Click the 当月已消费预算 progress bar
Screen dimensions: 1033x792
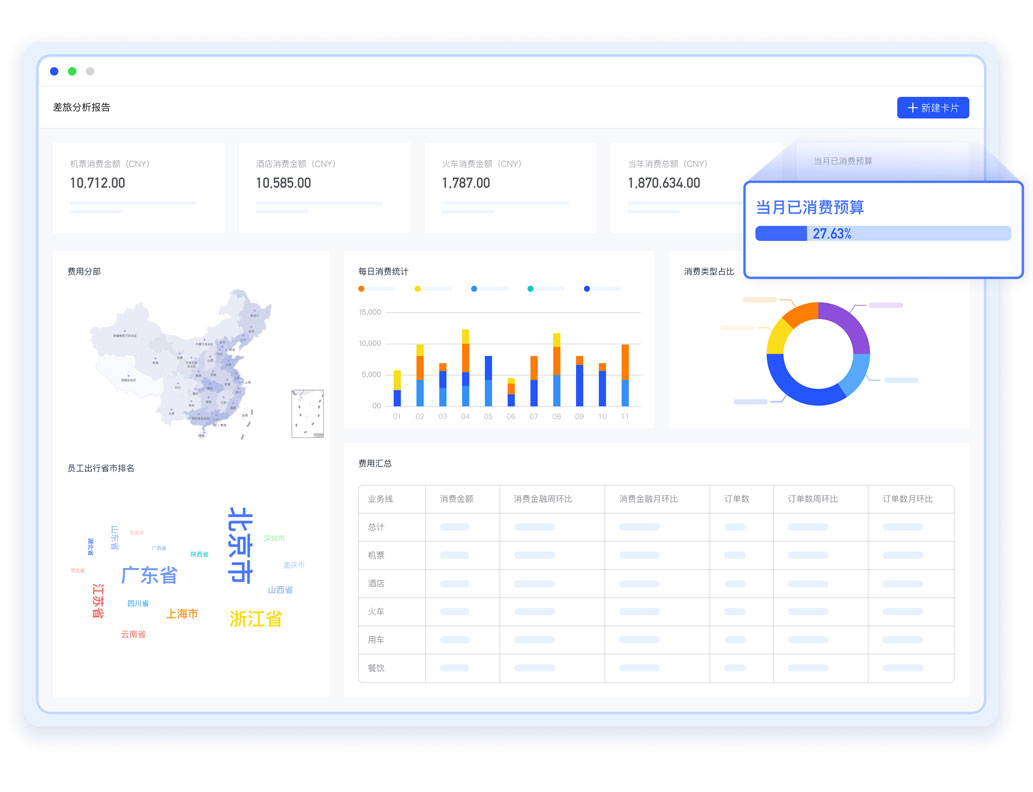(x=882, y=233)
